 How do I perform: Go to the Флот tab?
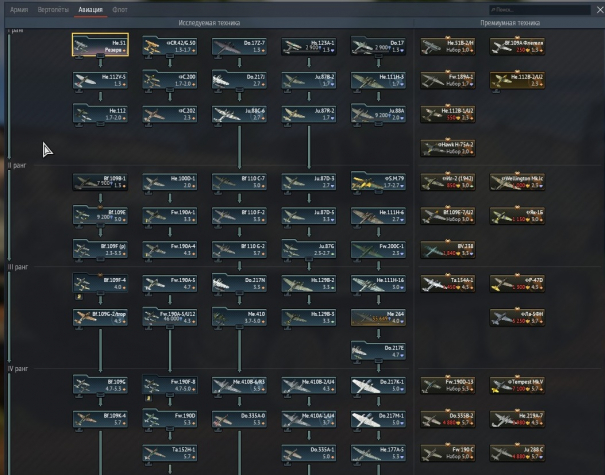coord(120,10)
